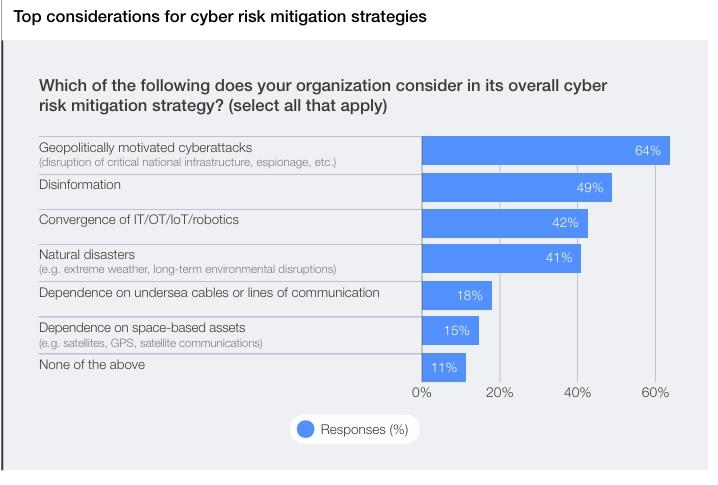Click the Natural disasters category label
718x485 pixels.
pyautogui.click(x=87, y=255)
